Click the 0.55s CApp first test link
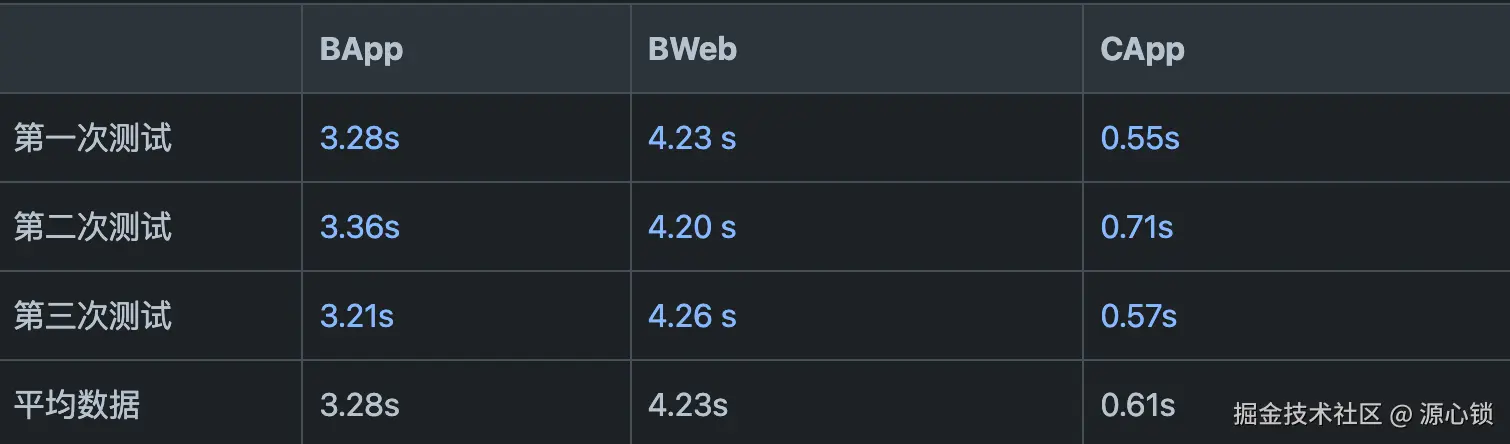 coord(1139,138)
